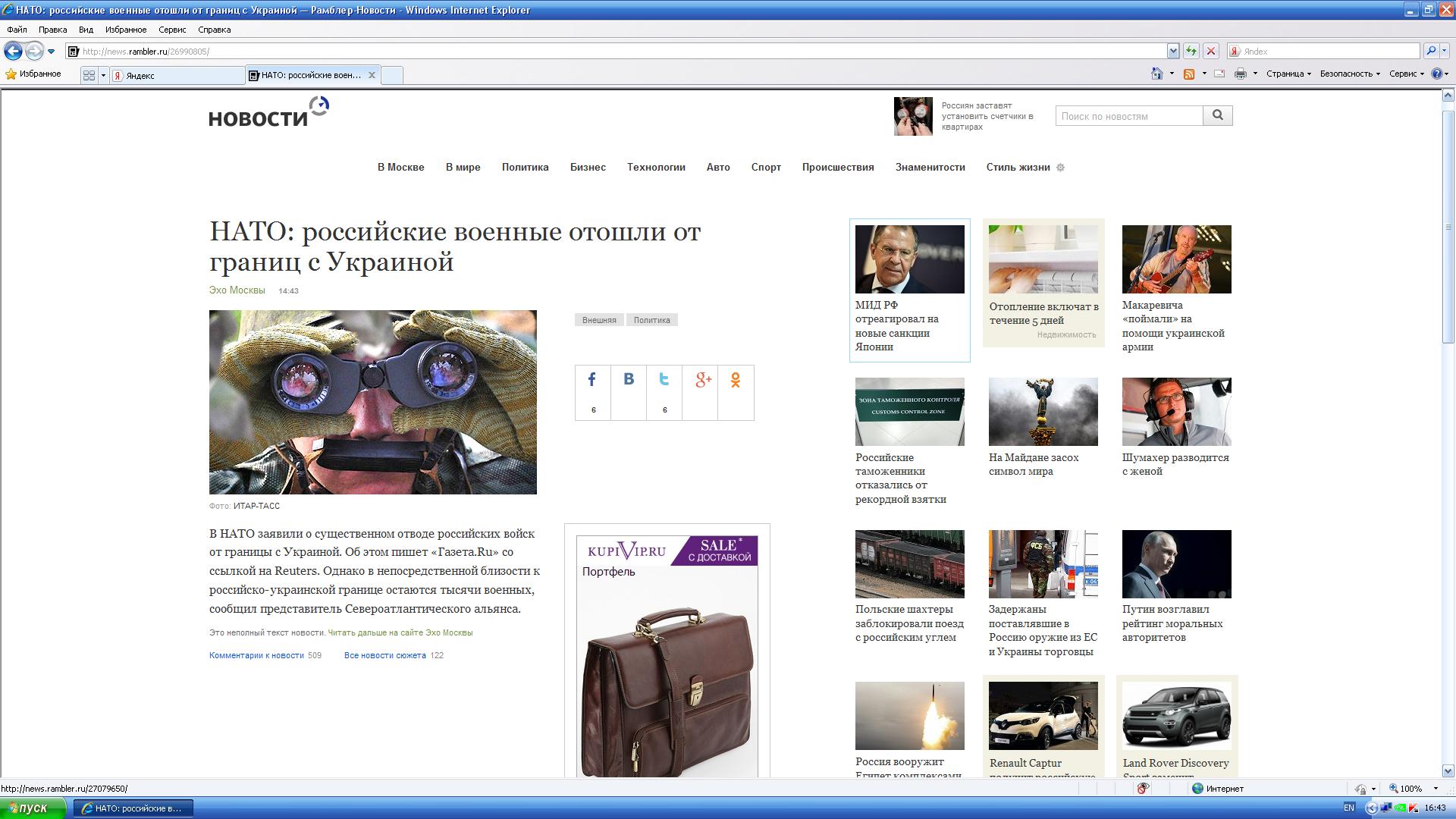Open the Политика news section
This screenshot has width=1456, height=819.
(525, 167)
